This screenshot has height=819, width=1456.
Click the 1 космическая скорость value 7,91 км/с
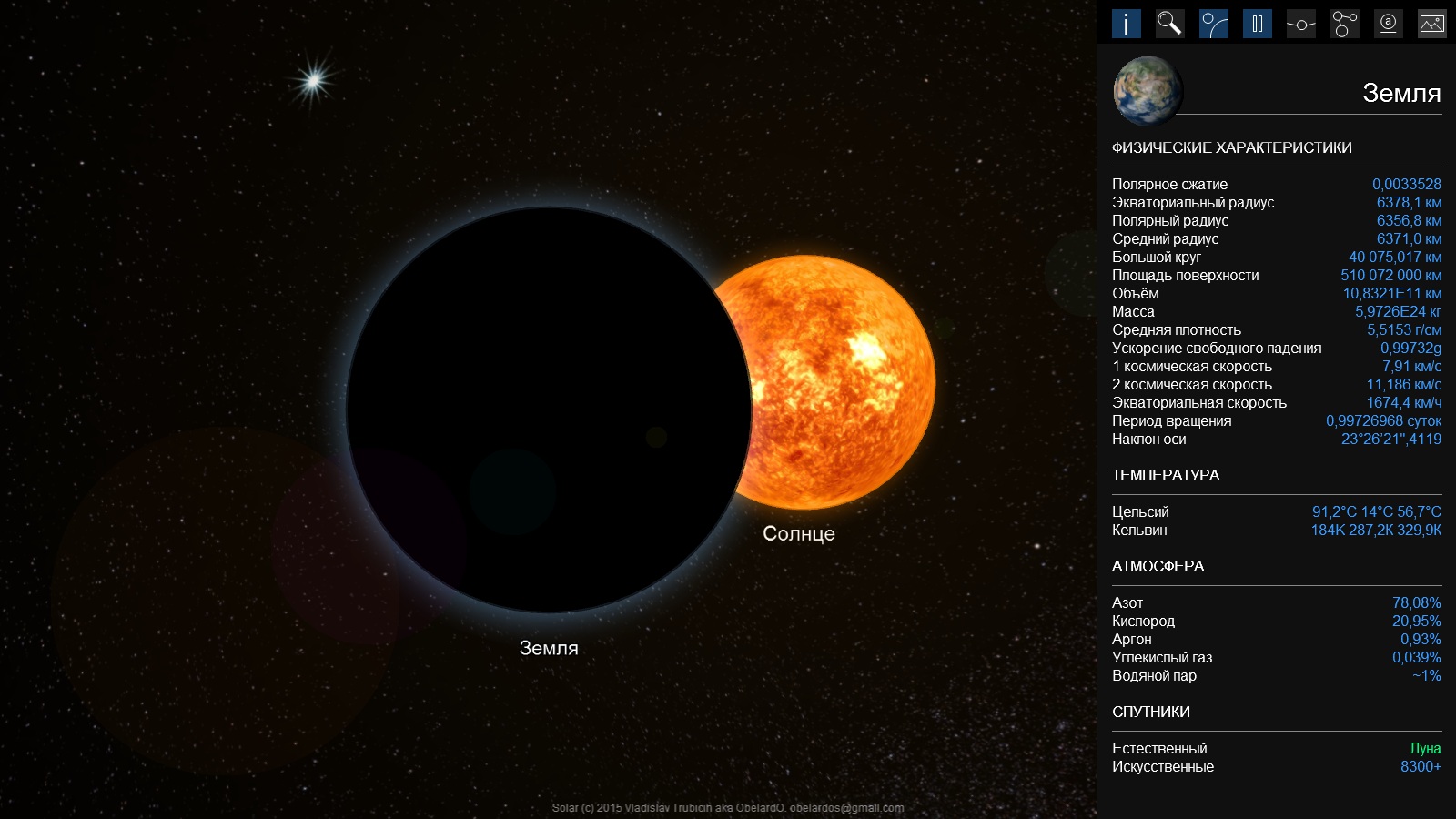pyautogui.click(x=1411, y=366)
